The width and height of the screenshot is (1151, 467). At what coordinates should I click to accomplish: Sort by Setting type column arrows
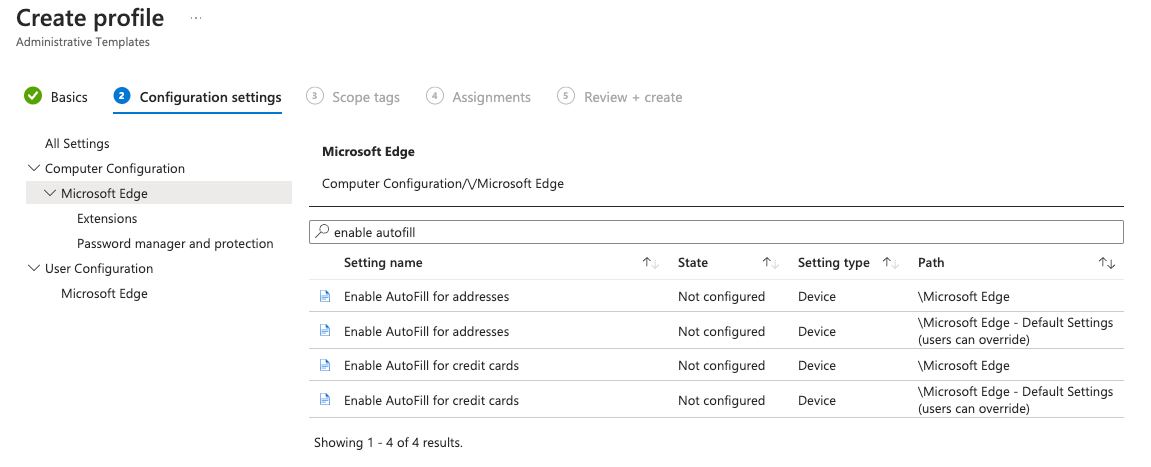[x=890, y=263]
